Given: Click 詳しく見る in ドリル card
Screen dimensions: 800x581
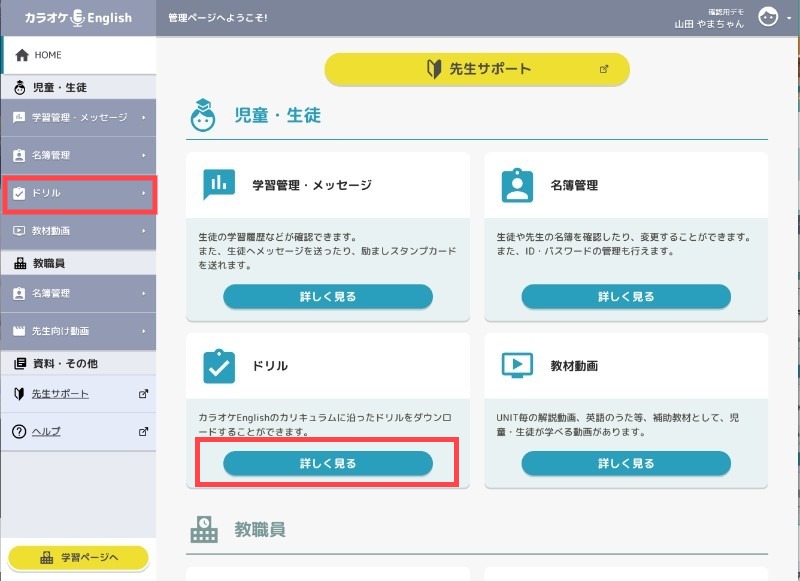Looking at the screenshot, I should pyautogui.click(x=328, y=463).
